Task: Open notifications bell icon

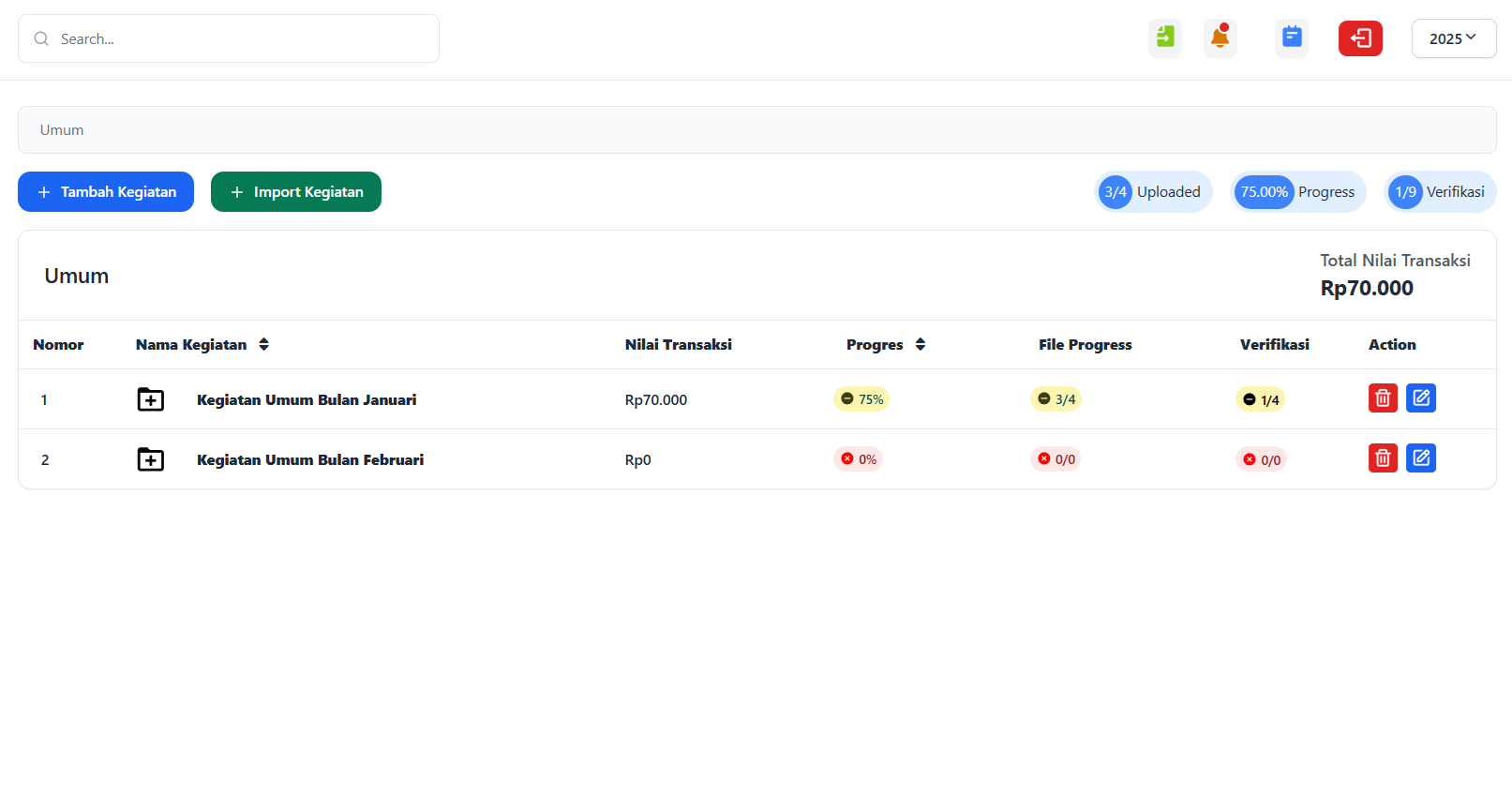Action: [x=1220, y=37]
